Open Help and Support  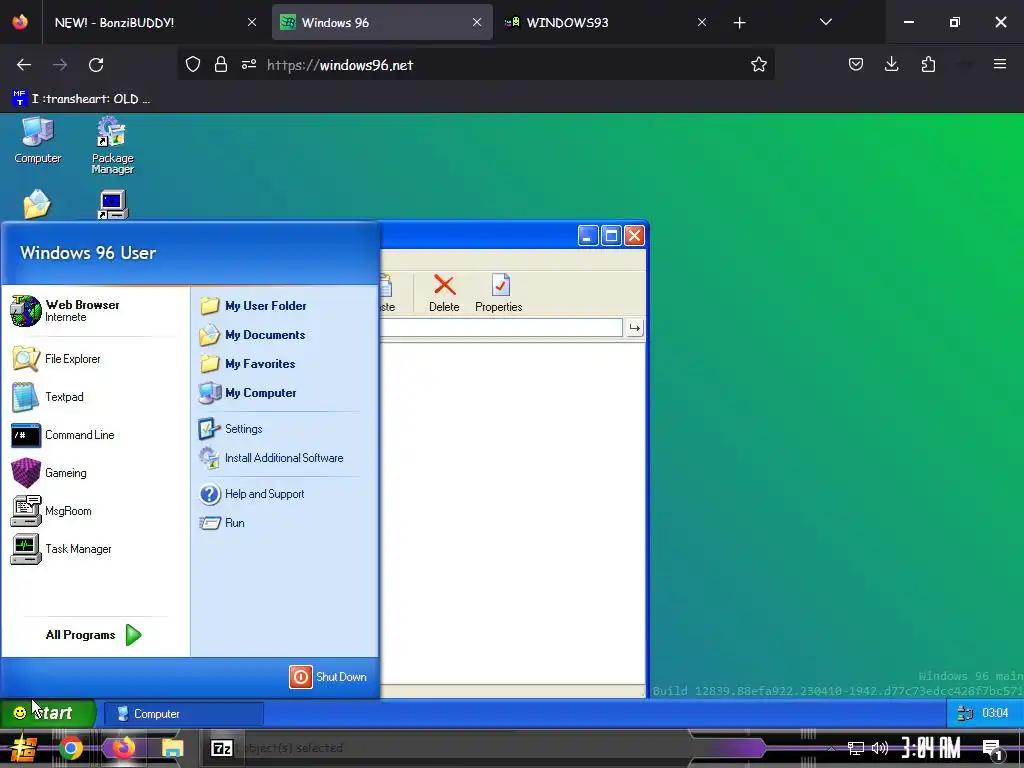pos(251,494)
